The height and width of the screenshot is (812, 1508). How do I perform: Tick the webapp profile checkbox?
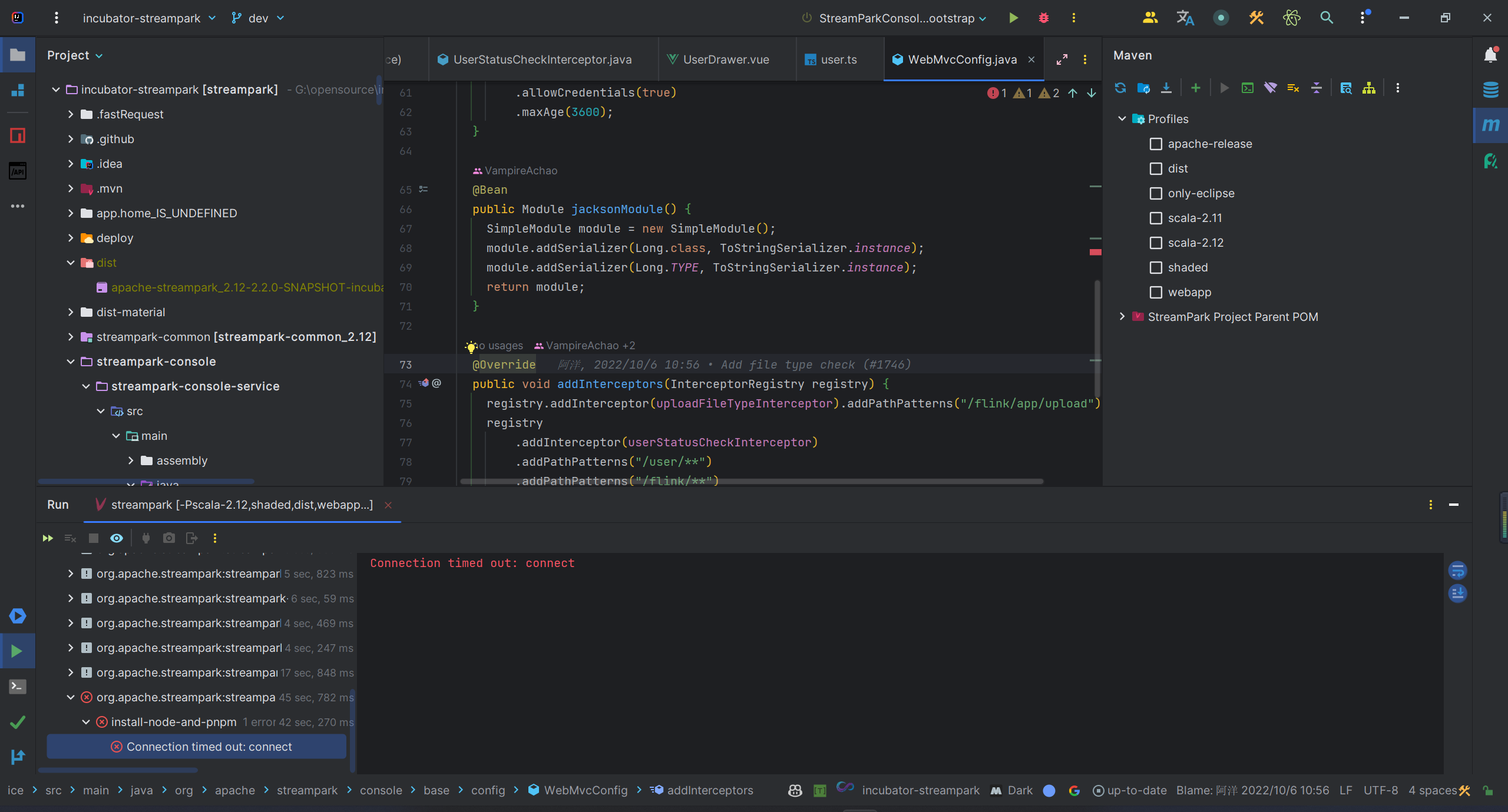click(x=1156, y=292)
